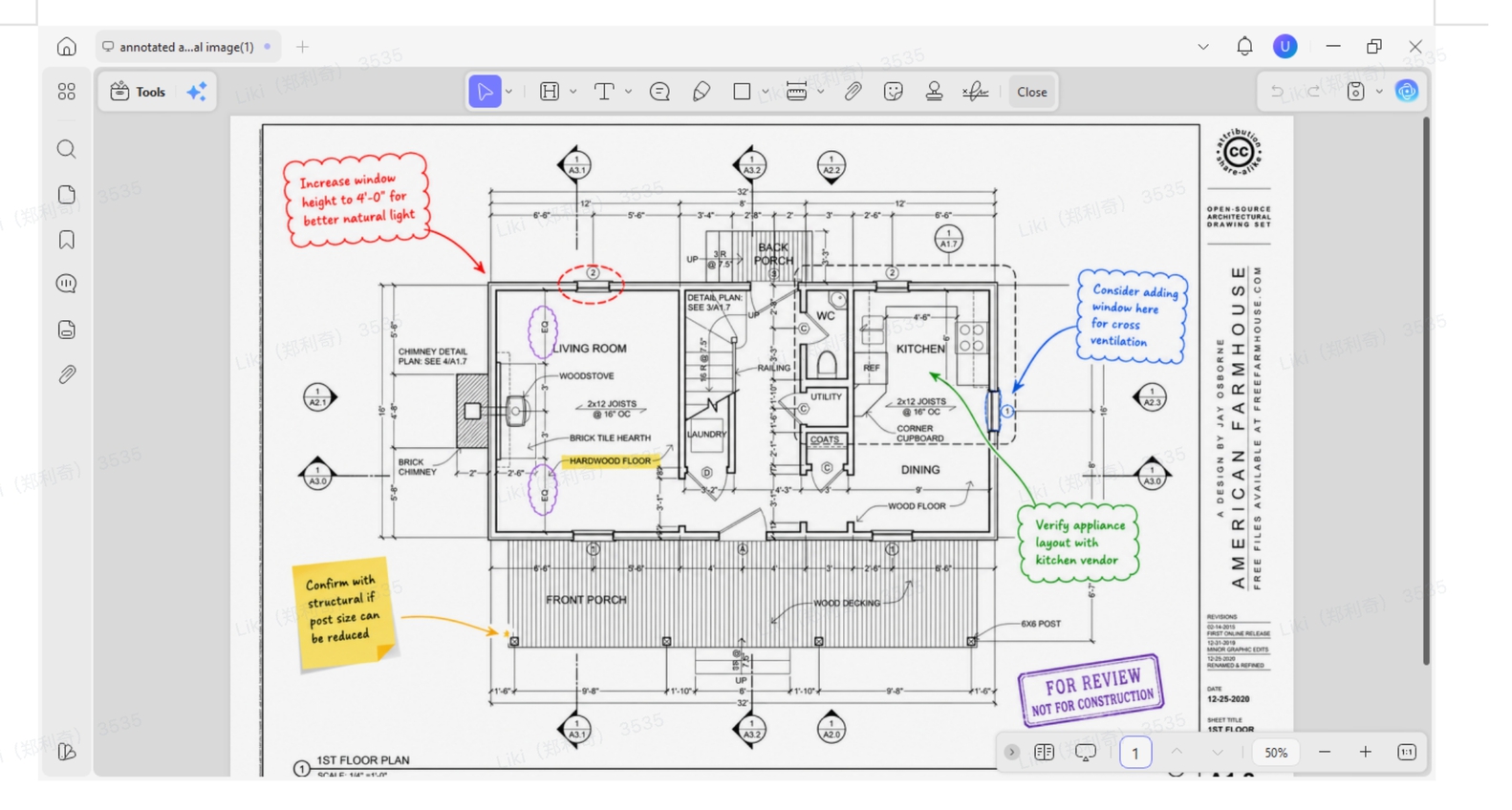
Task: Zoom out with the minus button
Action: (x=1325, y=752)
